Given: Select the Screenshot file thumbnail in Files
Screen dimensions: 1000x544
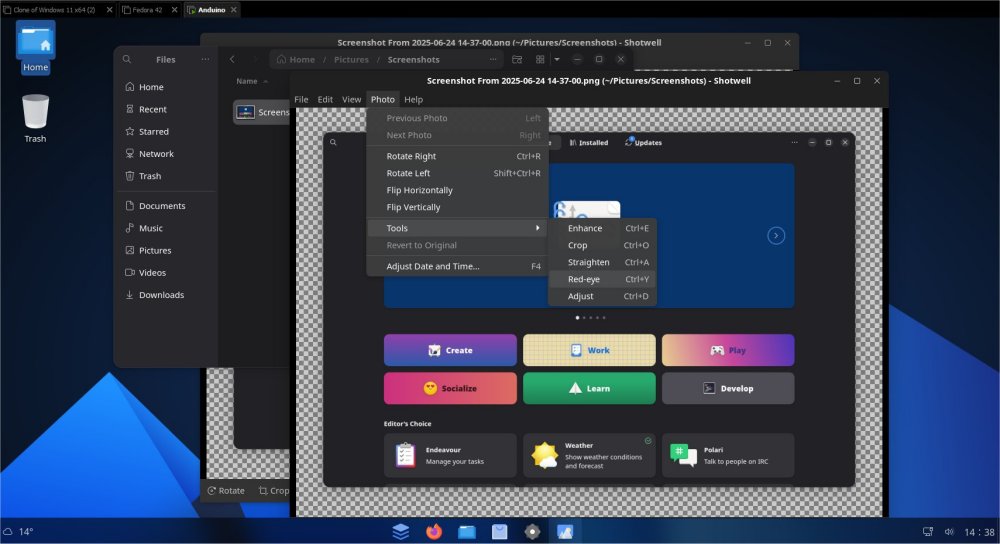Looking at the screenshot, I should 245,112.
